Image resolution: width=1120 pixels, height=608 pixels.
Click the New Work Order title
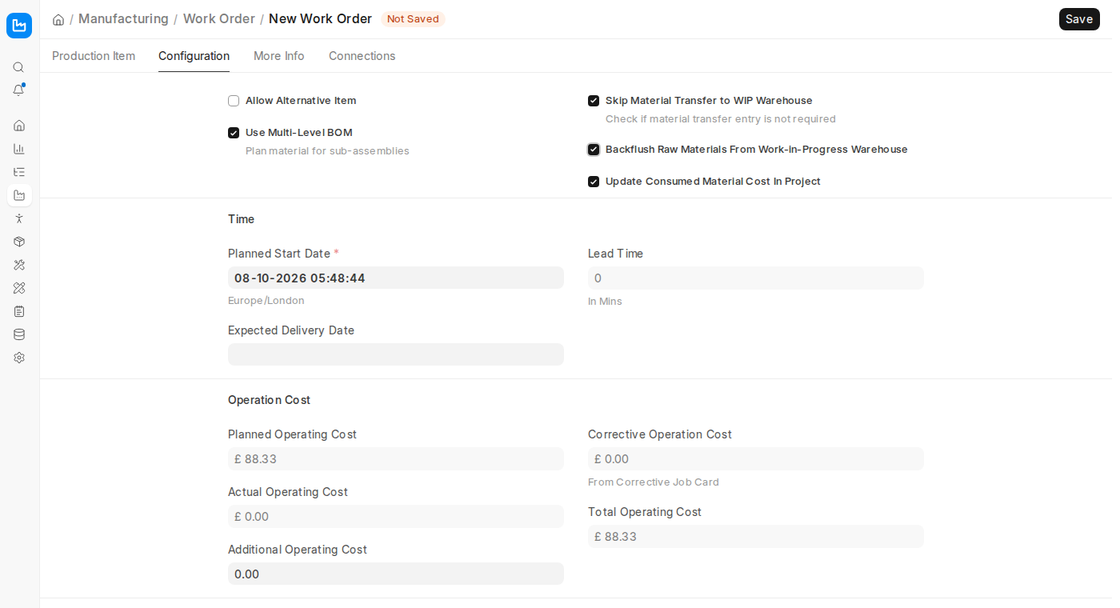[x=321, y=19]
